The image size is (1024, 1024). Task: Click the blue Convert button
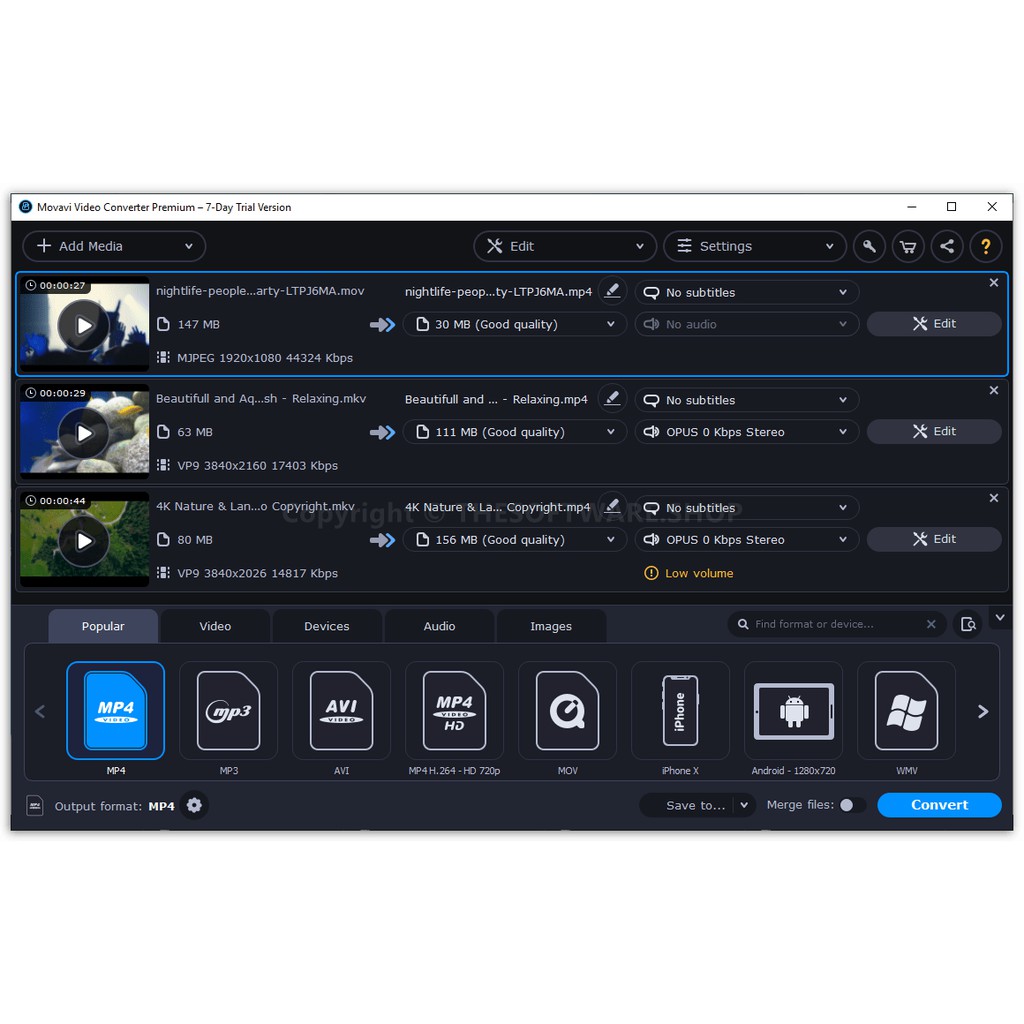[x=939, y=805]
